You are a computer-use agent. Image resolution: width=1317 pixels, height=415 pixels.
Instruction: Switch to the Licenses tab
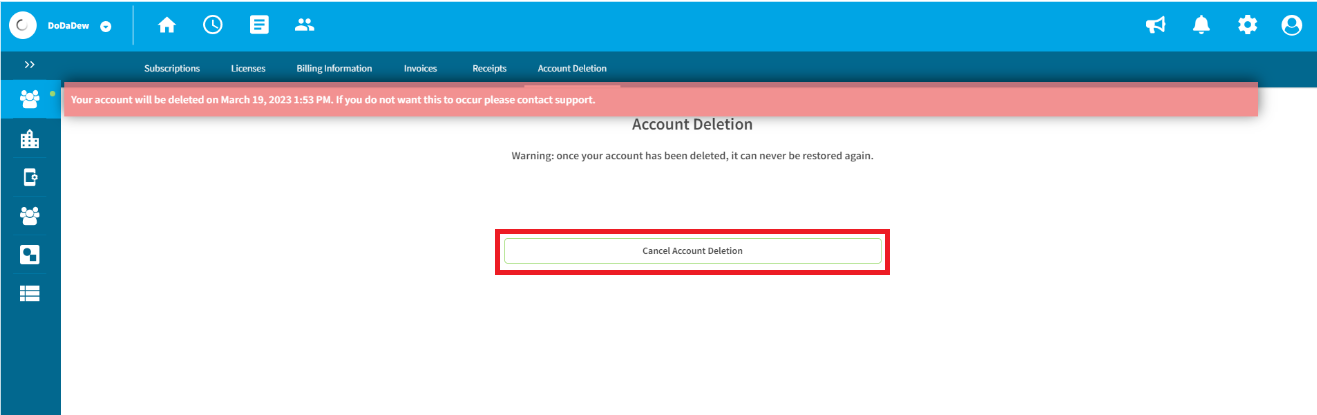(x=248, y=69)
